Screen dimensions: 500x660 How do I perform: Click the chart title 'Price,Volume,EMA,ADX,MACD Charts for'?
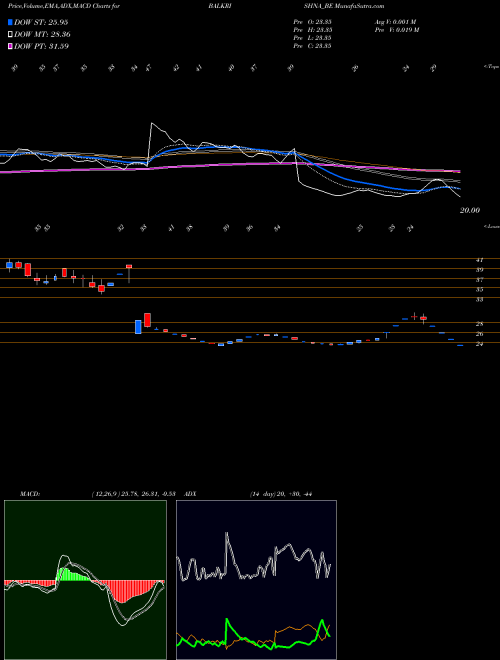63,6
